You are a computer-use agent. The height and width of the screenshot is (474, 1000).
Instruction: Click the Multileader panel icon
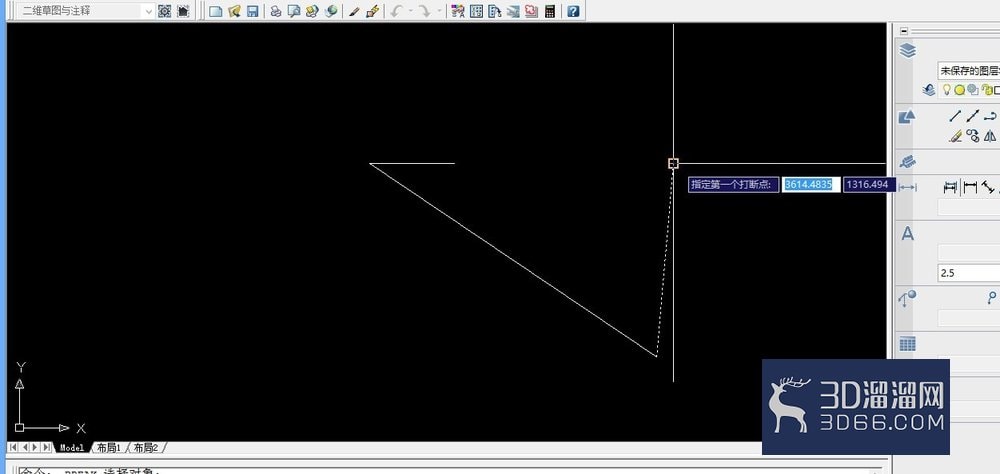coord(907,297)
